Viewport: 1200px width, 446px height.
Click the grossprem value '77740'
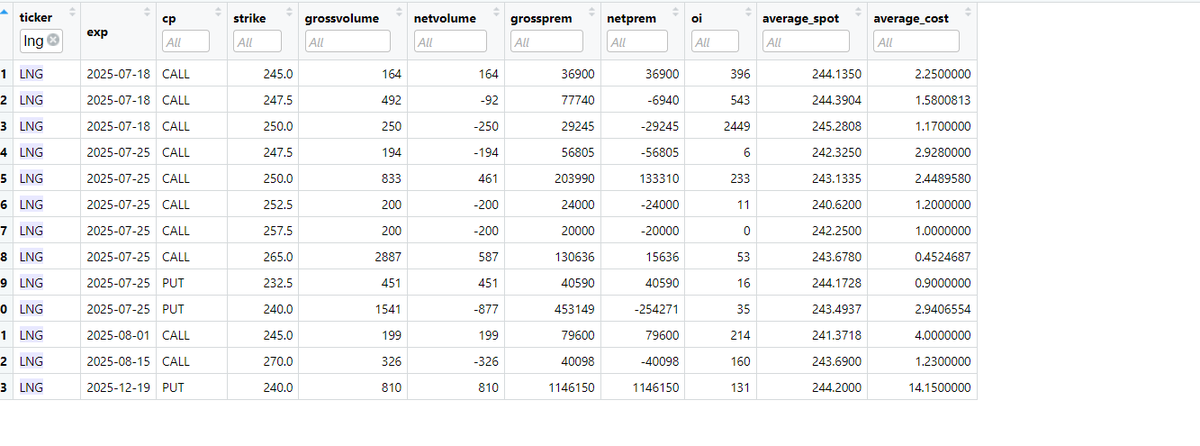(577, 100)
